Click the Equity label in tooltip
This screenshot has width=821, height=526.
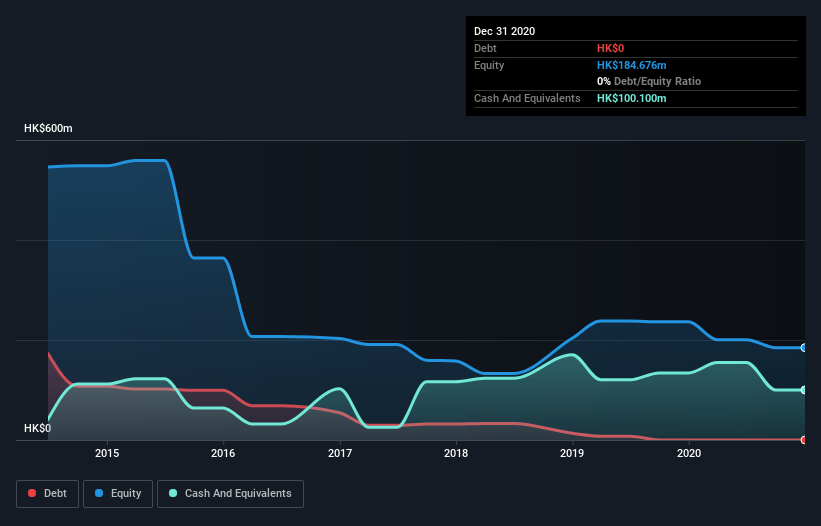point(489,65)
